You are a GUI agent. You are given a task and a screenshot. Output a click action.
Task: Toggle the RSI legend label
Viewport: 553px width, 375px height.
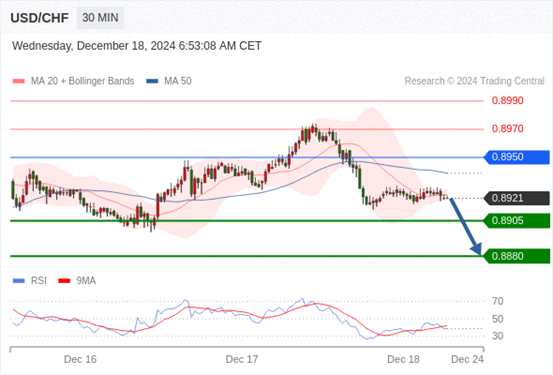pyautogui.click(x=38, y=280)
